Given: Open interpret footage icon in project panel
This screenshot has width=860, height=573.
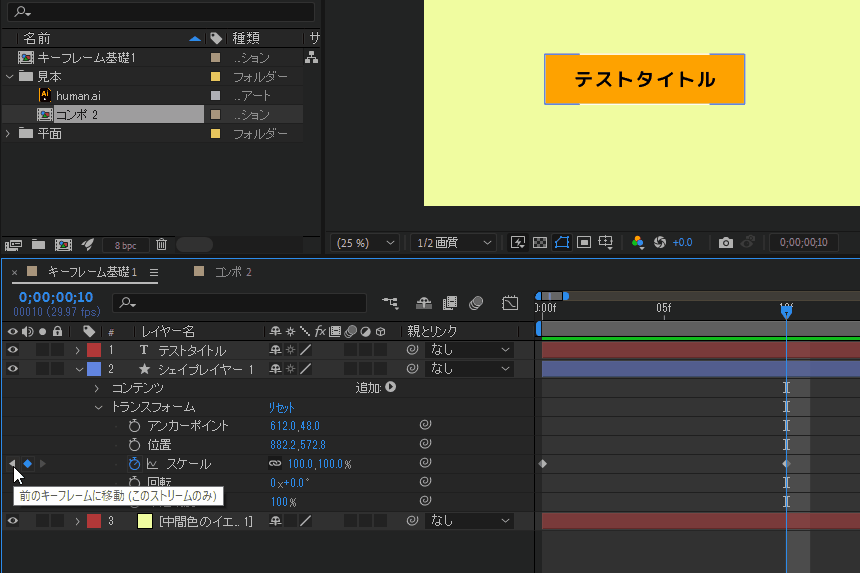Looking at the screenshot, I should [13, 245].
